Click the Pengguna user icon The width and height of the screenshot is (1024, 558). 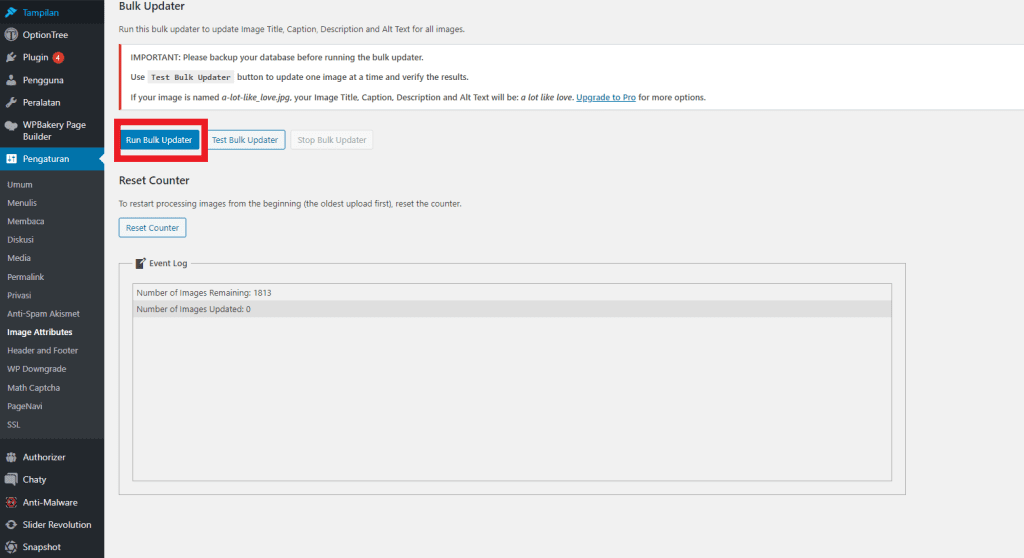click(x=11, y=80)
